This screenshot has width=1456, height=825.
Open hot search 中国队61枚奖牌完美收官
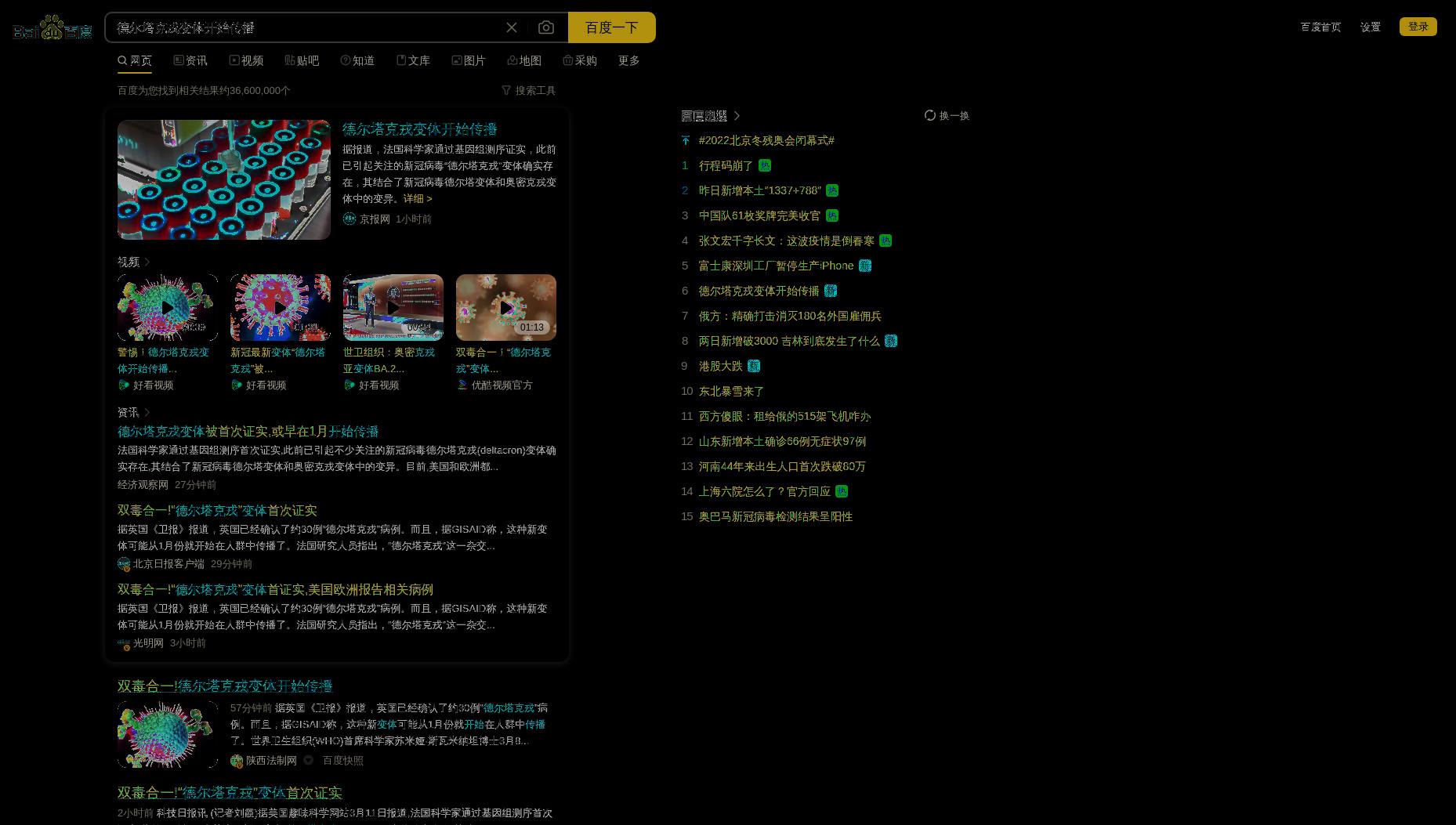[759, 215]
